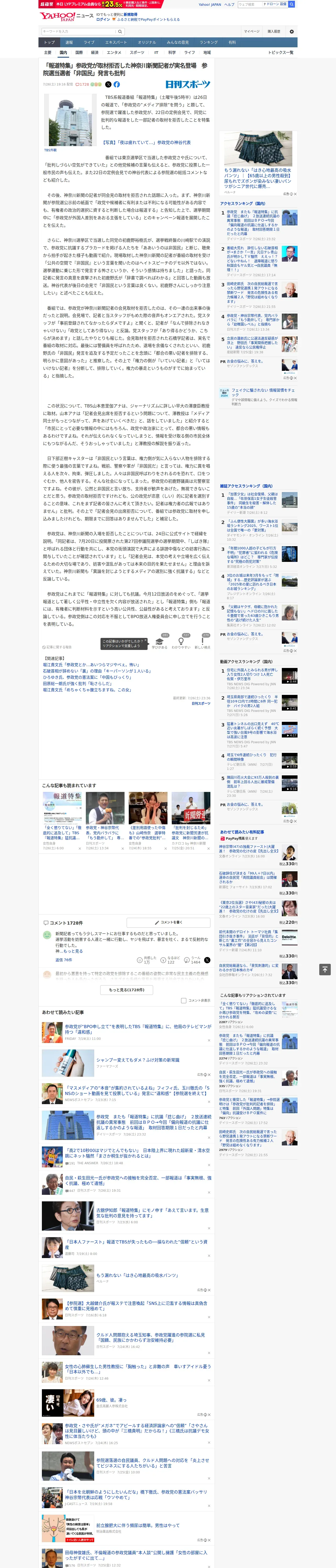Image resolution: width=336 pixels, height=1568 pixels.
Task: Click blue search button at top right
Action: click(292, 4)
